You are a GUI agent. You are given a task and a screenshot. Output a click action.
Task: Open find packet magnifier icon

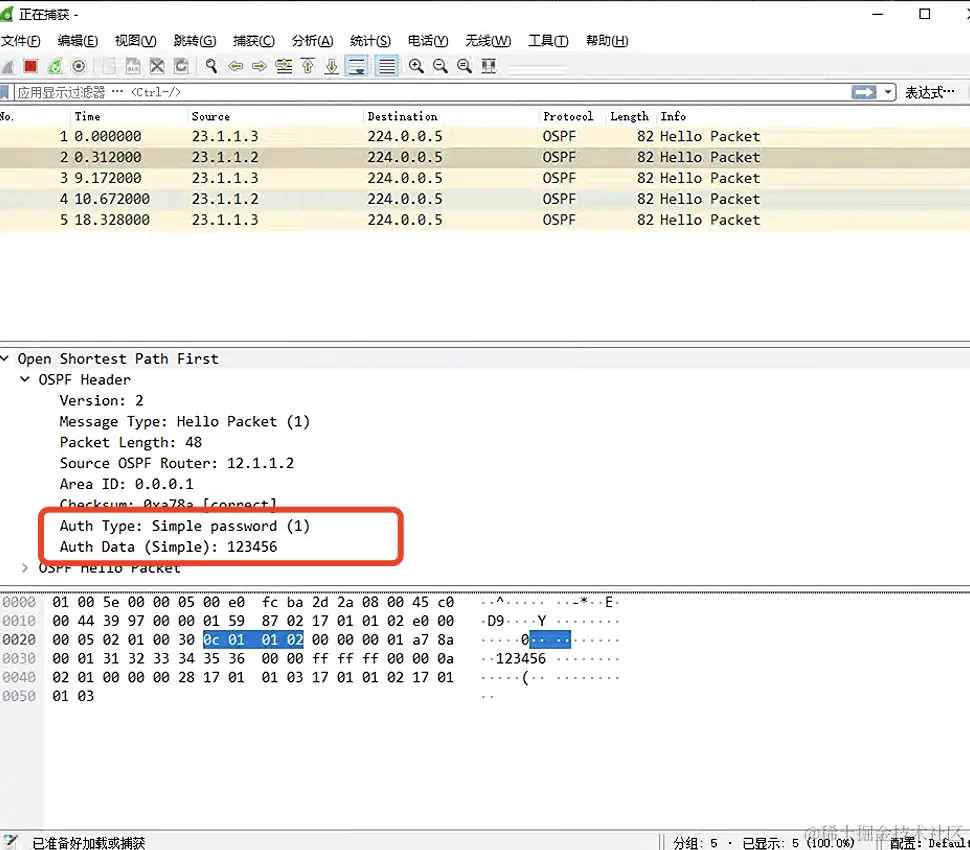coord(212,66)
